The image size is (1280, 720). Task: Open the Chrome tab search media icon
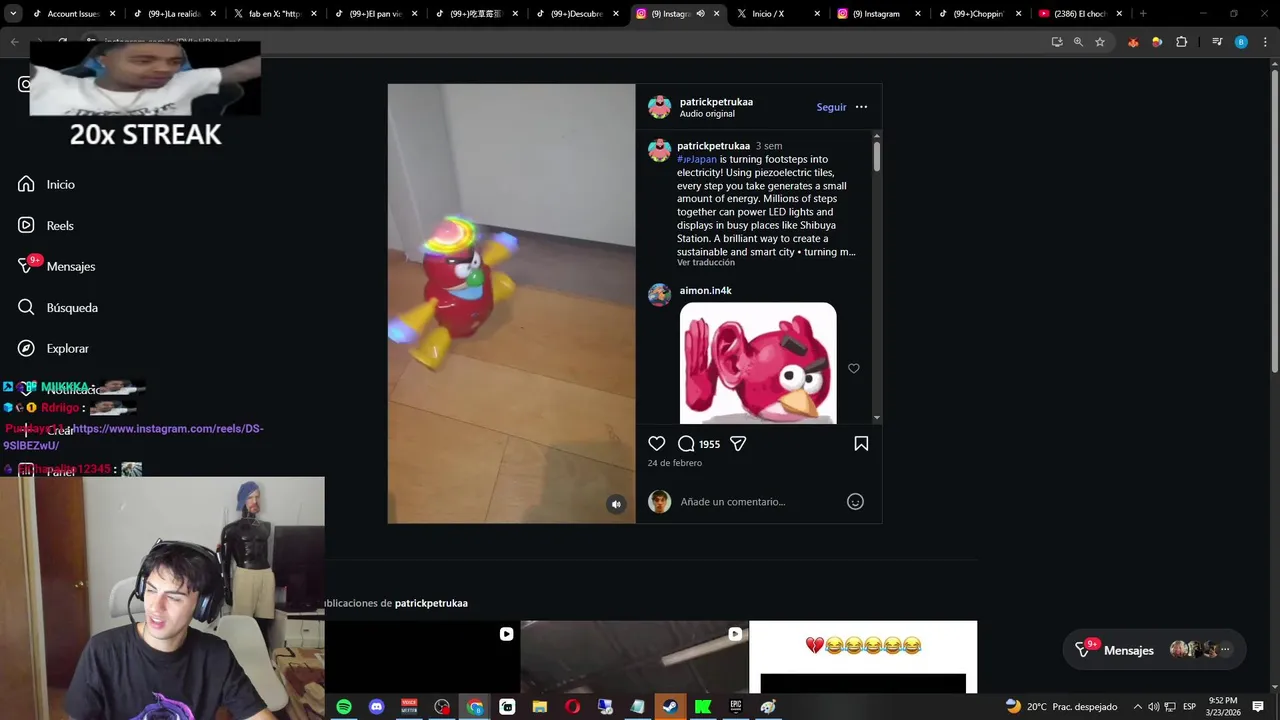point(1217,42)
